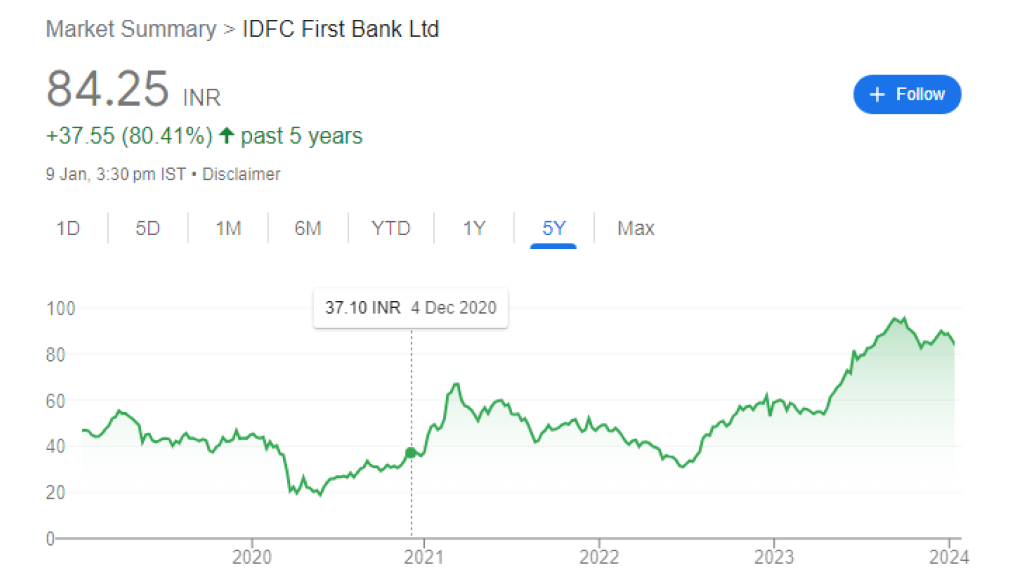1024x576 pixels.
Task: Click the IDFC First Bank Ltd title
Action: 341,29
